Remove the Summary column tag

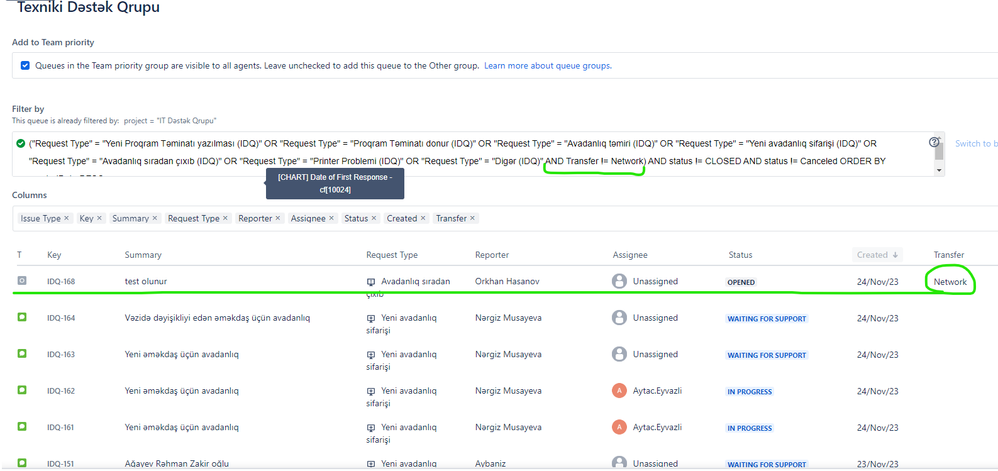pyautogui.click(x=154, y=218)
